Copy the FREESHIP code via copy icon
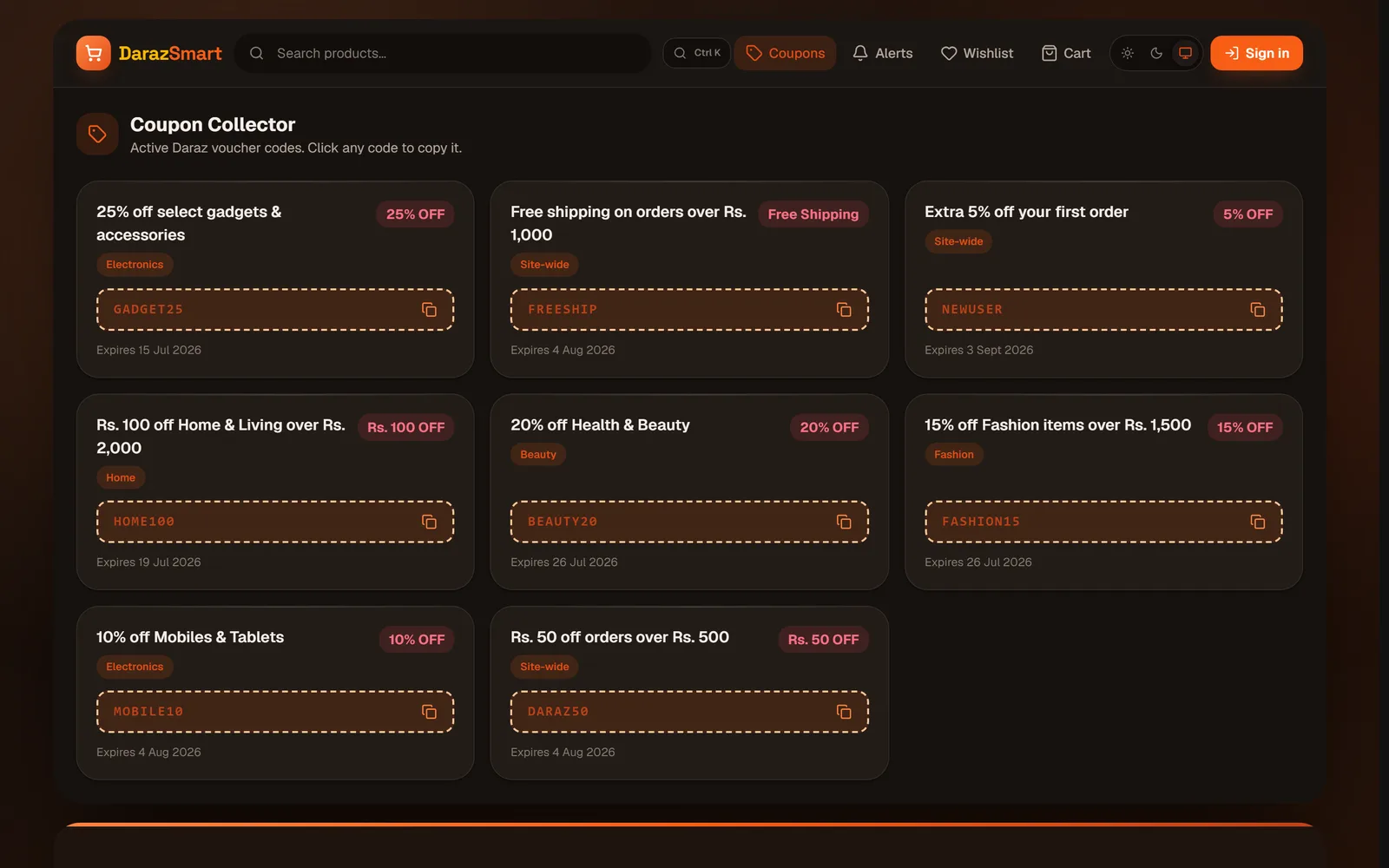 click(x=844, y=310)
